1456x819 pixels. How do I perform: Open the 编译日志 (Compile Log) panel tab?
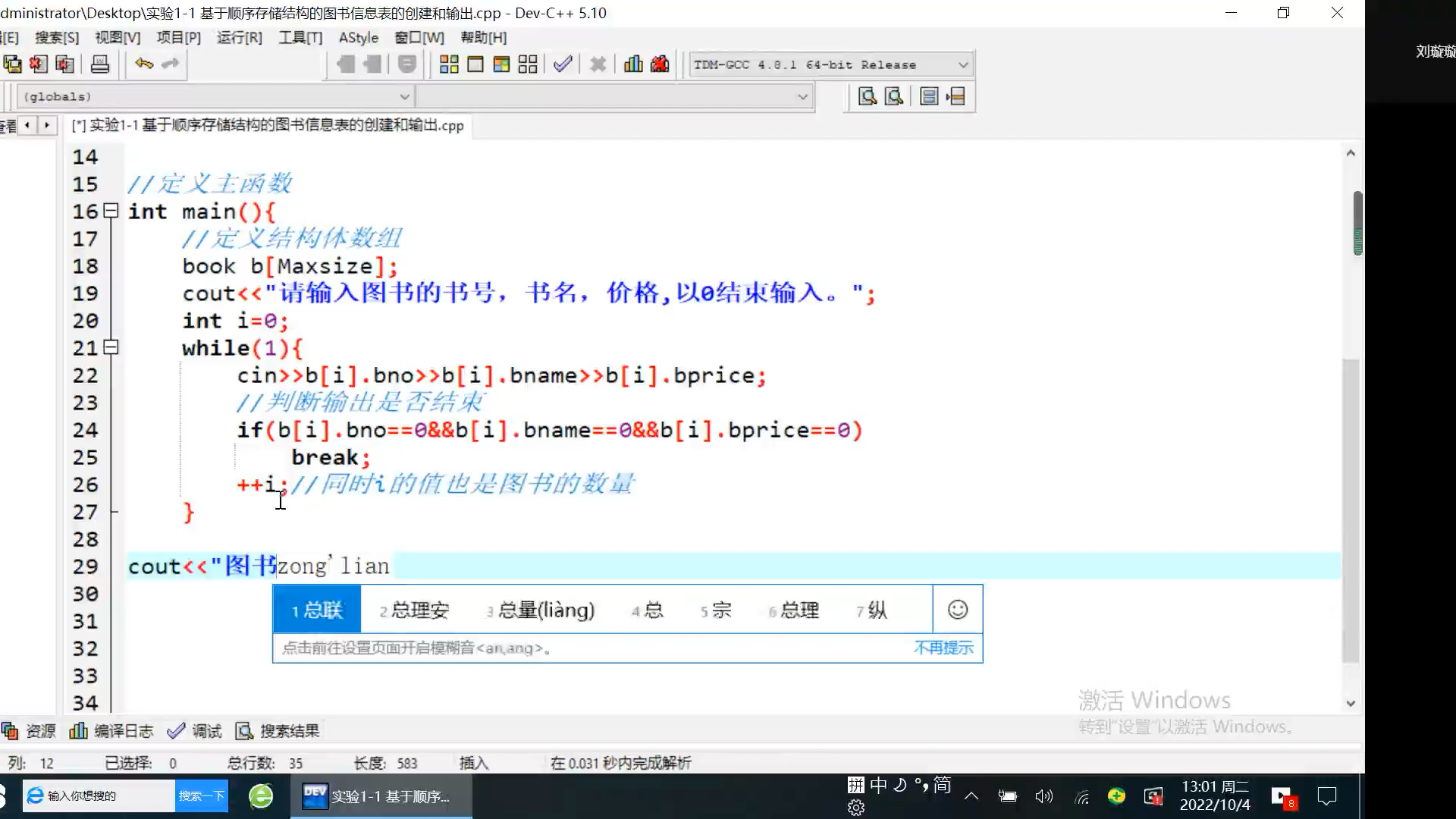123,730
